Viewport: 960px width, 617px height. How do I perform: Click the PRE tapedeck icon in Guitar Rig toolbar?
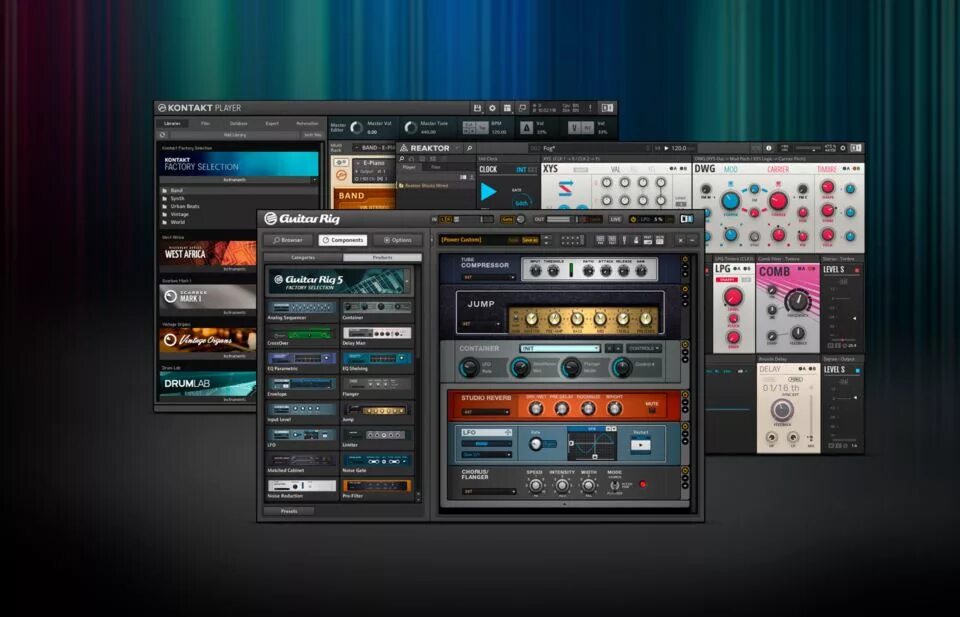600,240
